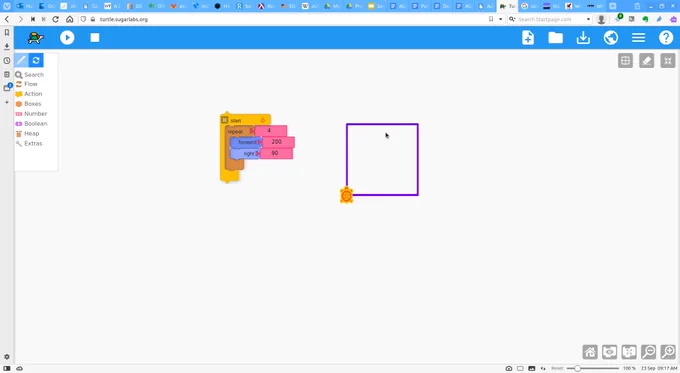Open the search engine dropdown arrow

pos(588,19)
